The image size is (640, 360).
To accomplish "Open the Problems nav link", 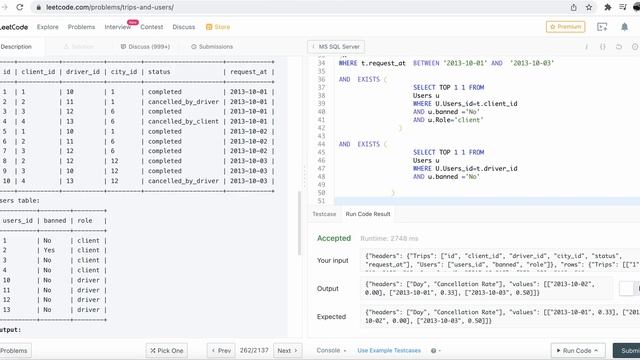I will tap(81, 27).
